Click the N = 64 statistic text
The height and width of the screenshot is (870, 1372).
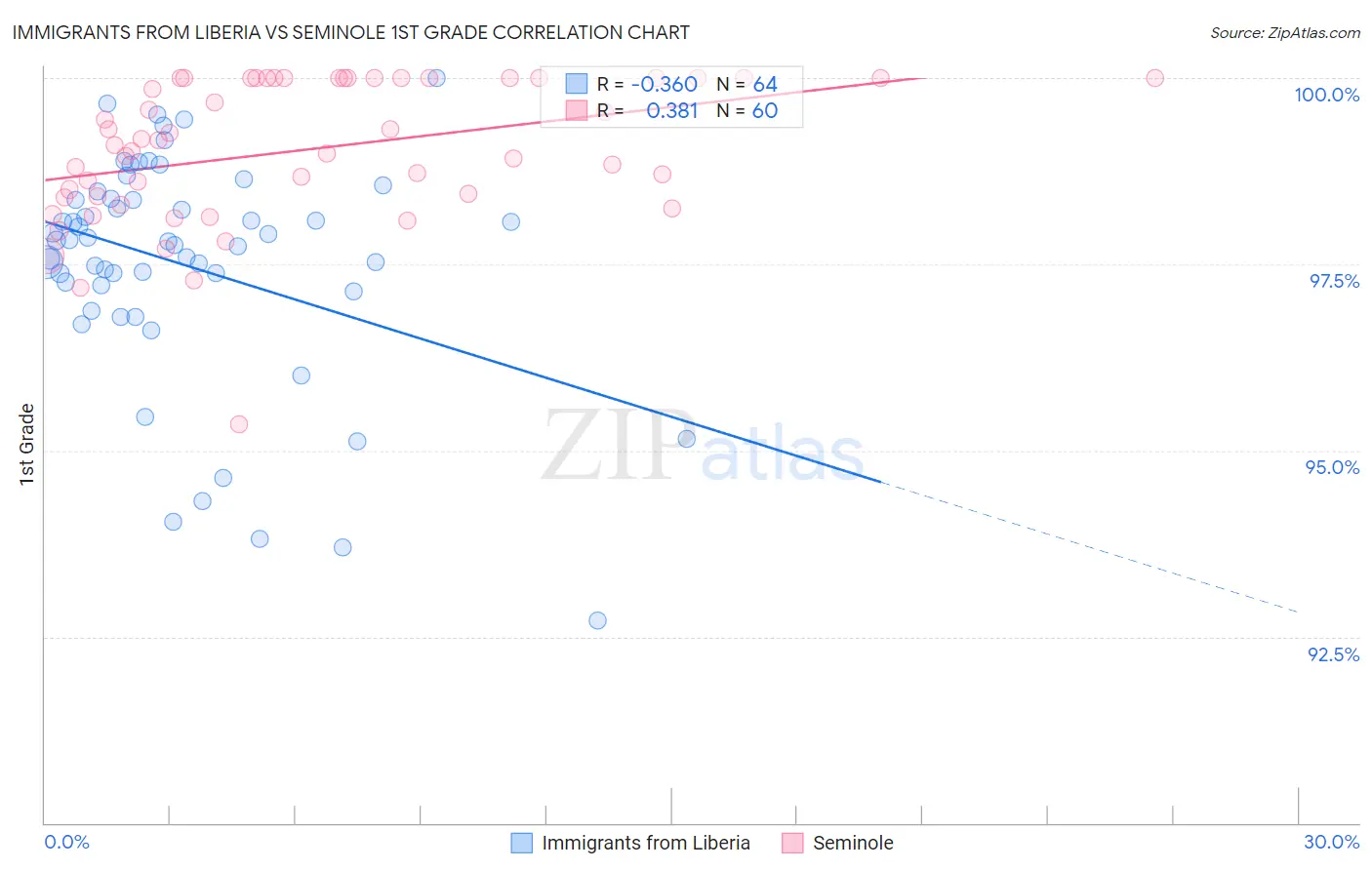[747, 84]
